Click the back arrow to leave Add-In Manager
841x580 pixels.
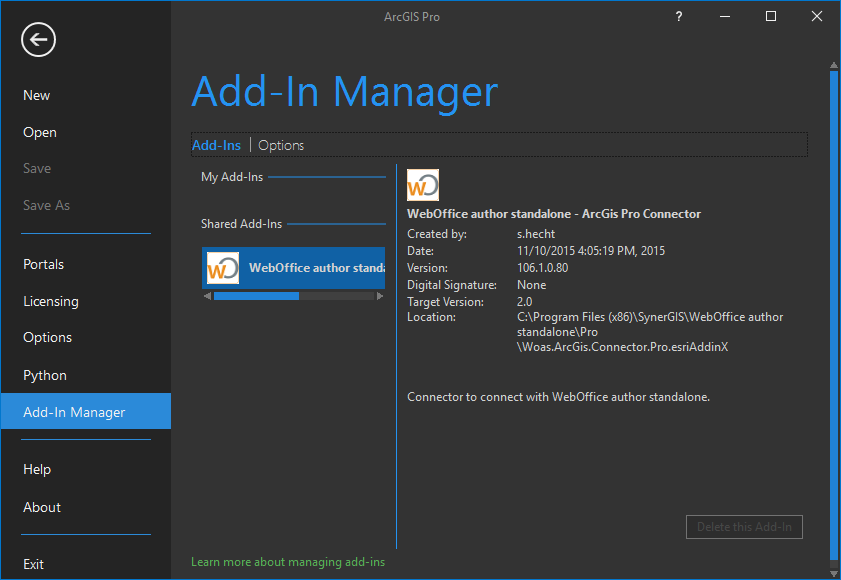coord(38,40)
